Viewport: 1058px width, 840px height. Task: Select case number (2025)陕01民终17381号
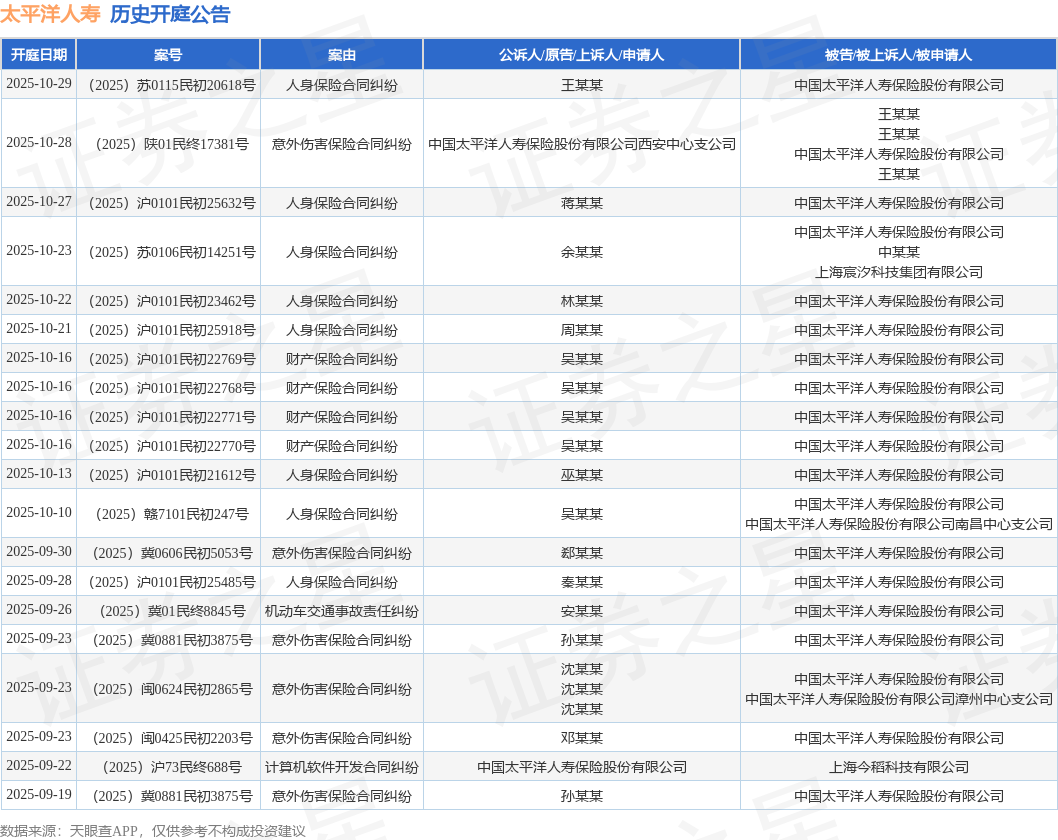click(x=172, y=144)
